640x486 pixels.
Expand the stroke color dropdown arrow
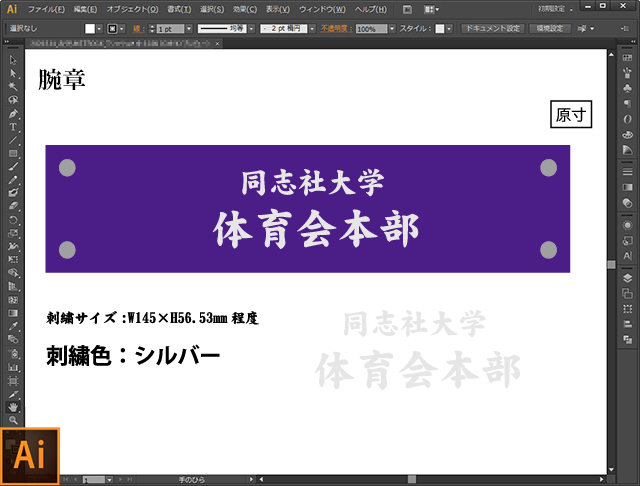(x=122, y=29)
